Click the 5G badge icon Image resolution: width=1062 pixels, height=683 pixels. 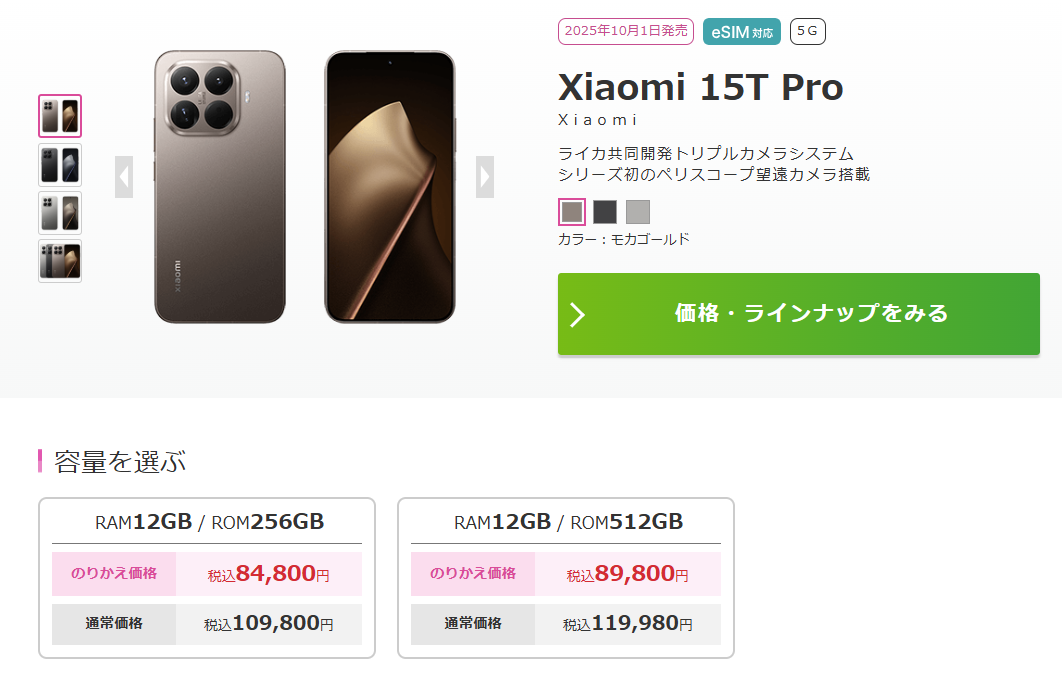click(807, 31)
